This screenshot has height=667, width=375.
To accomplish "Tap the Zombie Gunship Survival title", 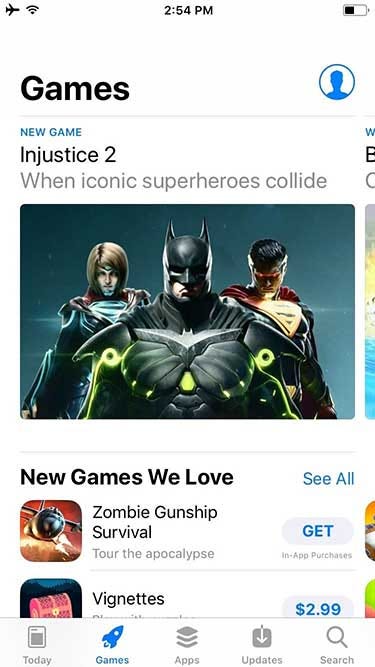I will pyautogui.click(x=155, y=522).
